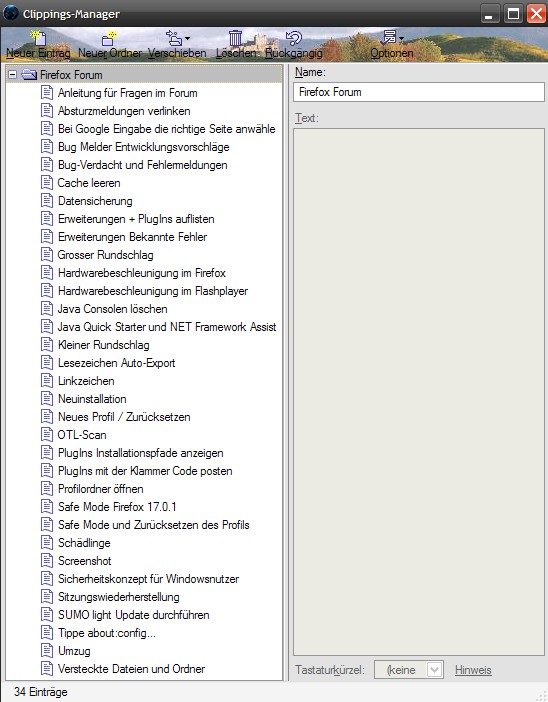The width and height of the screenshot is (548, 702).
Task: Click the document icon beside Kleiner Rundschlag
Action: (47, 345)
